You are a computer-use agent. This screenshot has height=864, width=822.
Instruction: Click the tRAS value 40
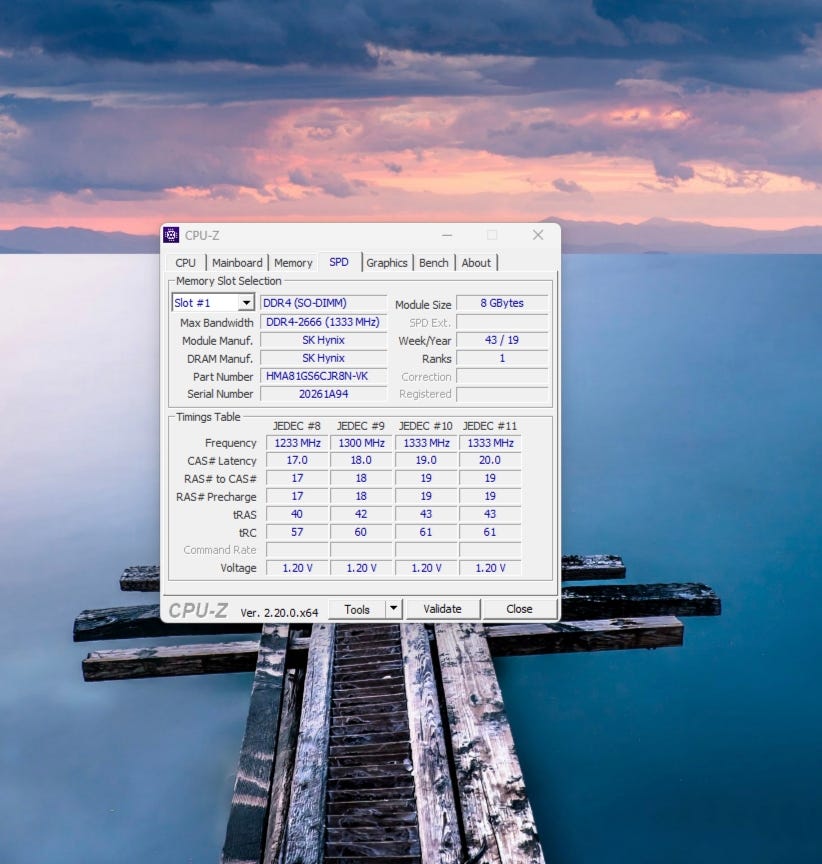pyautogui.click(x=297, y=514)
